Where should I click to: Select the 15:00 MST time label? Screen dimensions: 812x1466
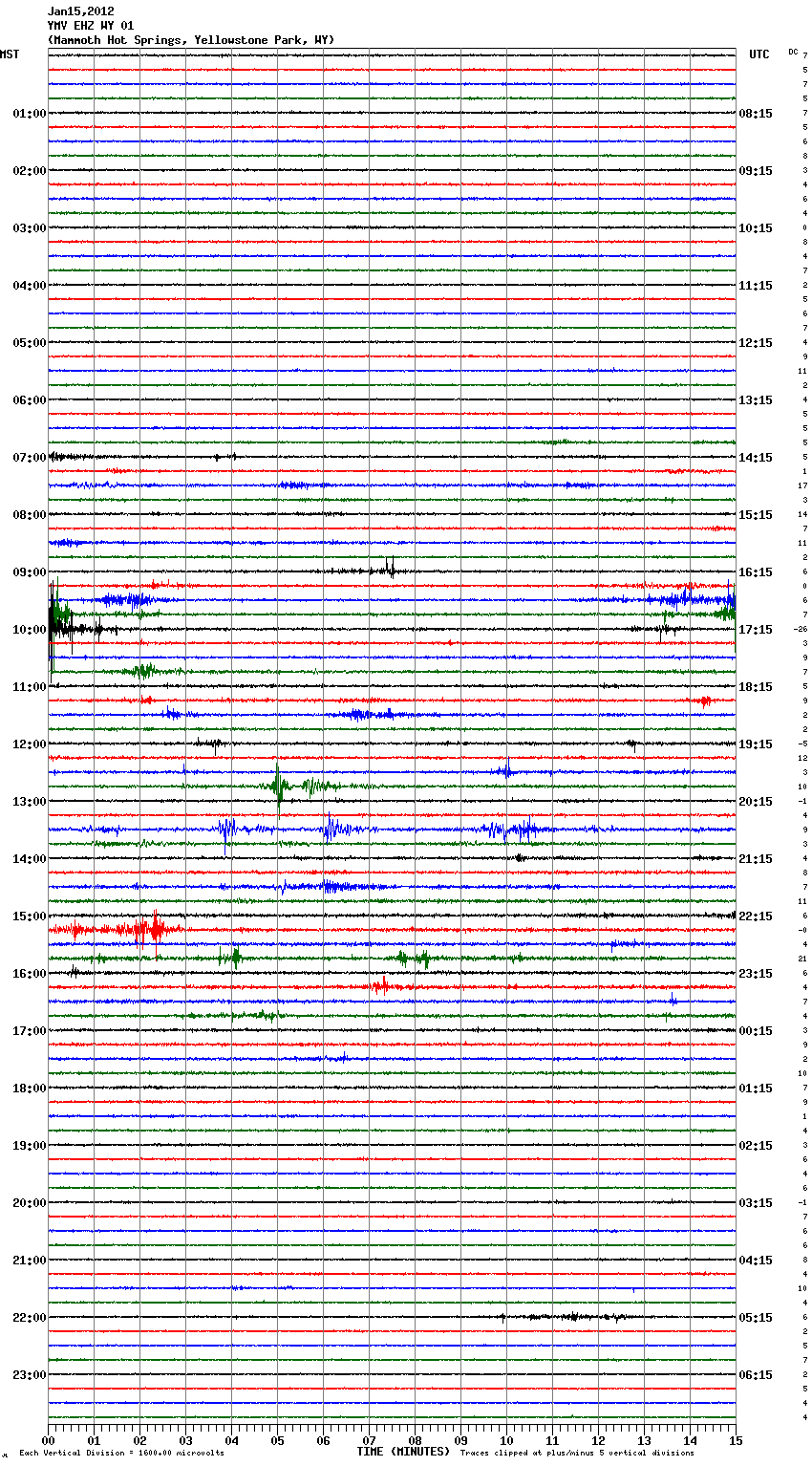click(30, 916)
